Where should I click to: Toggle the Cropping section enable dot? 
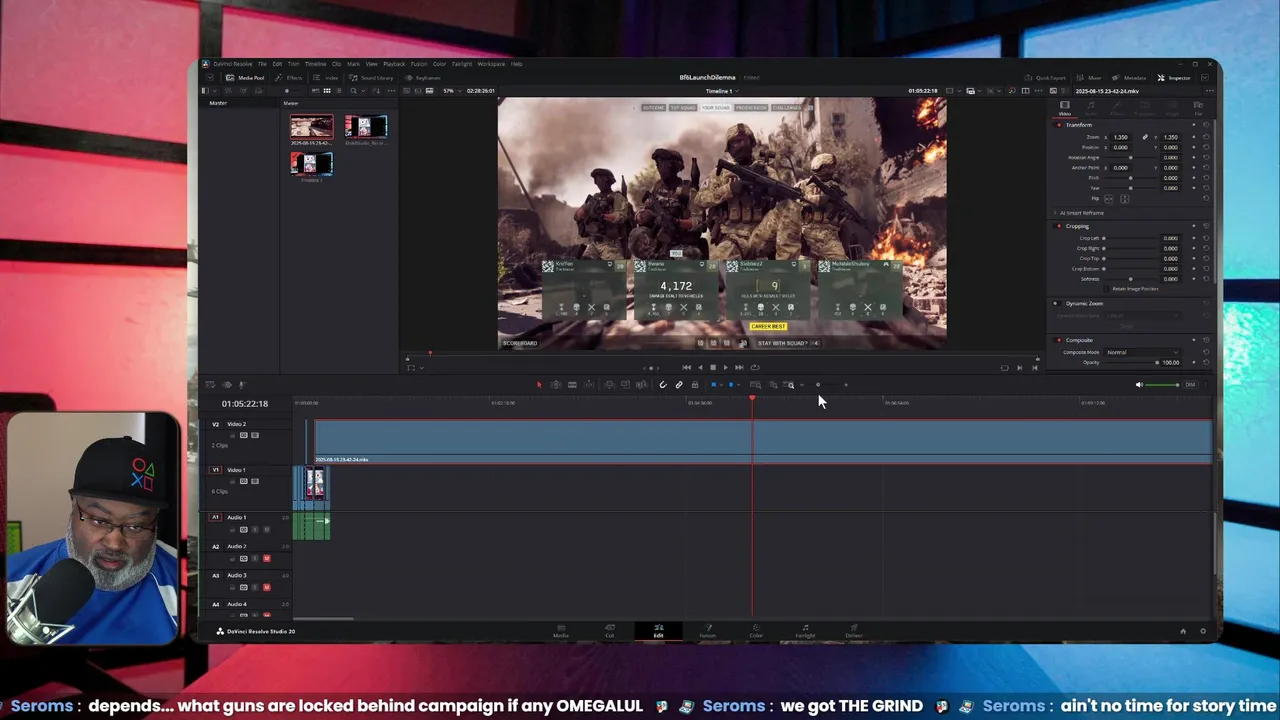coord(1058,226)
